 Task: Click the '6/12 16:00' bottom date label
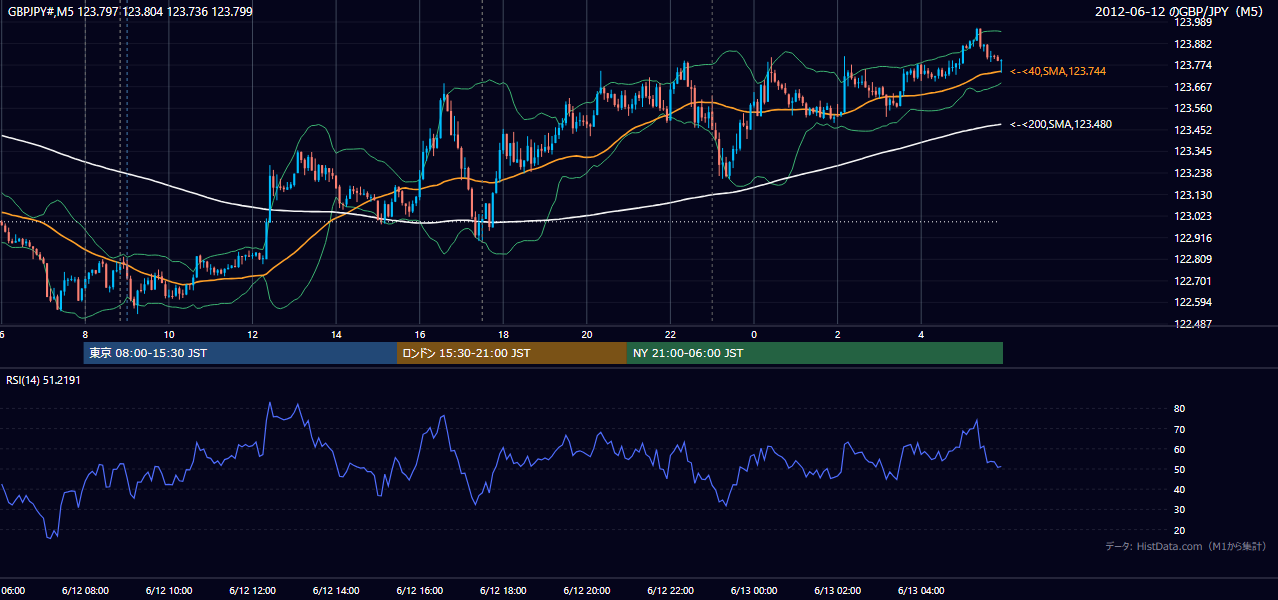click(x=419, y=591)
